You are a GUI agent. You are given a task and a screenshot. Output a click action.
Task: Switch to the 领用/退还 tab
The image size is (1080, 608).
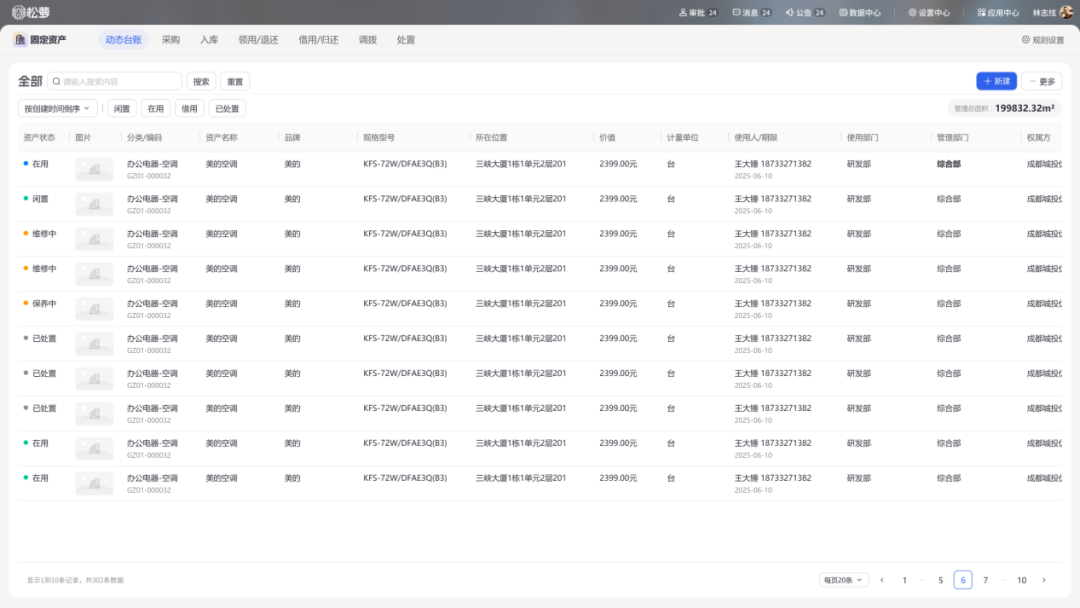pyautogui.click(x=258, y=40)
